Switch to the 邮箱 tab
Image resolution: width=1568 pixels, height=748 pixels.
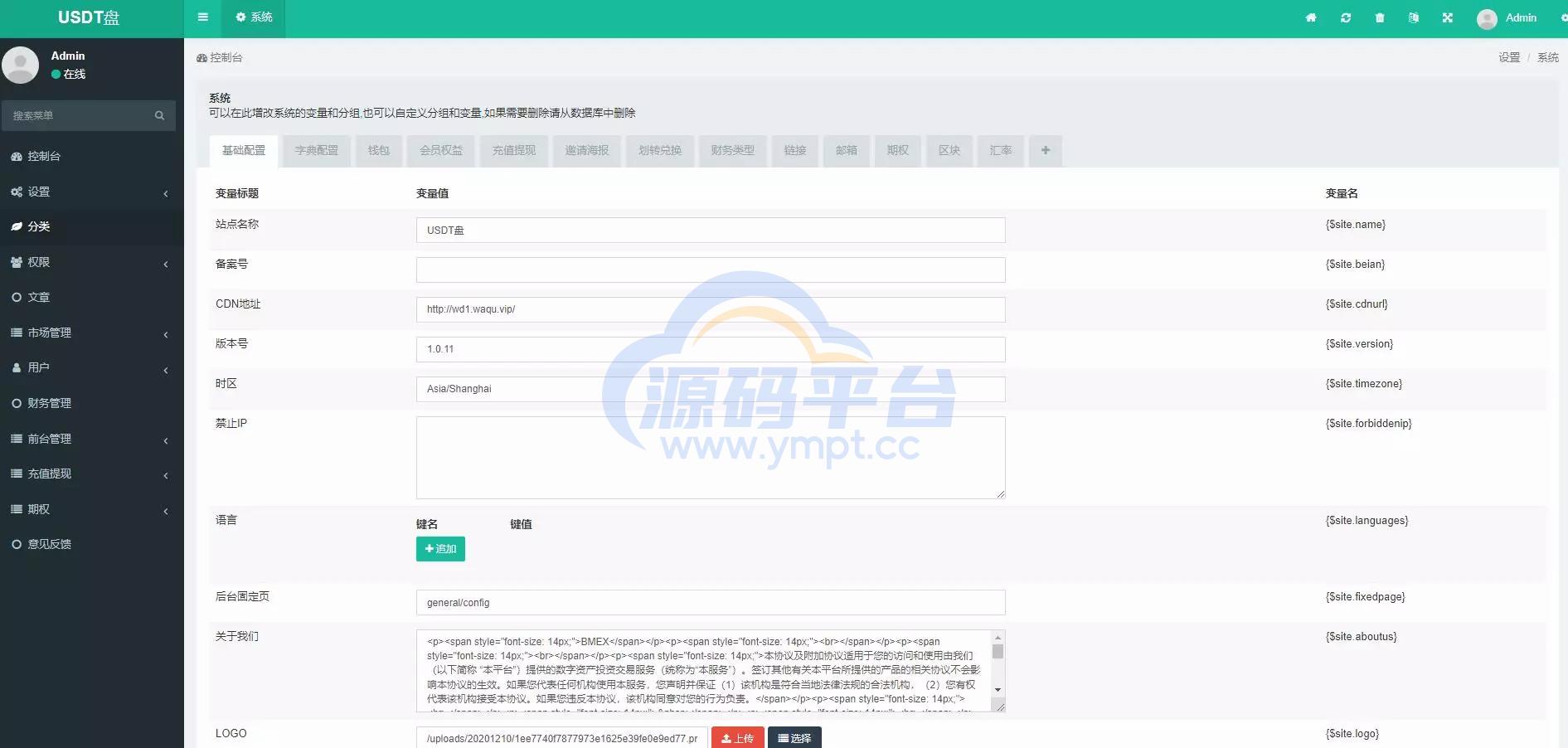point(847,151)
